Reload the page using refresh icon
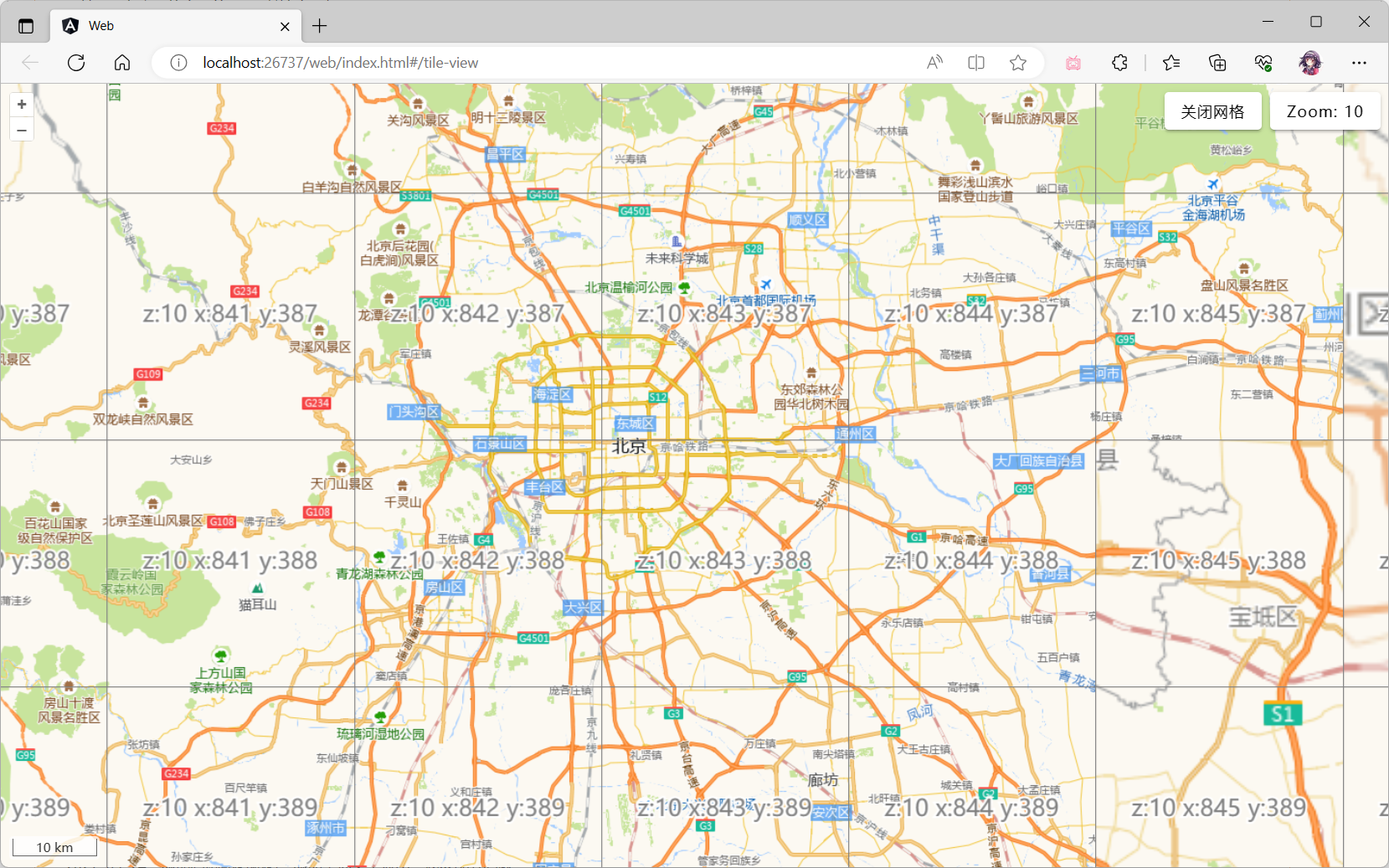Image resolution: width=1389 pixels, height=868 pixels. click(x=76, y=63)
